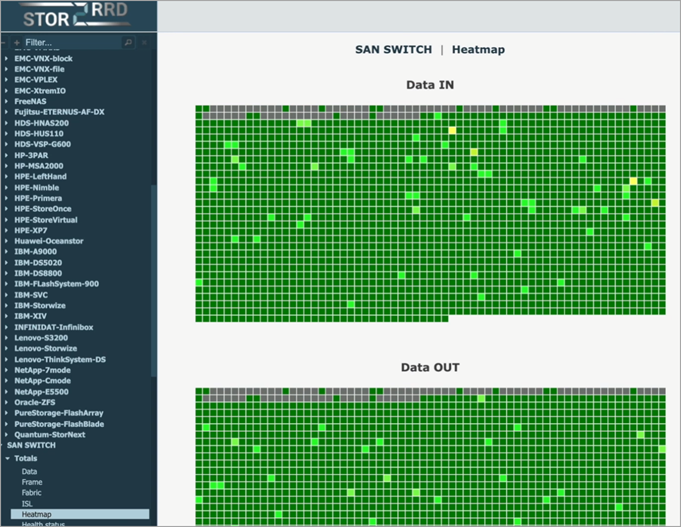This screenshot has width=681, height=527.
Task: Select the SAN SWITCH sidebar heading
Action: coord(31,445)
